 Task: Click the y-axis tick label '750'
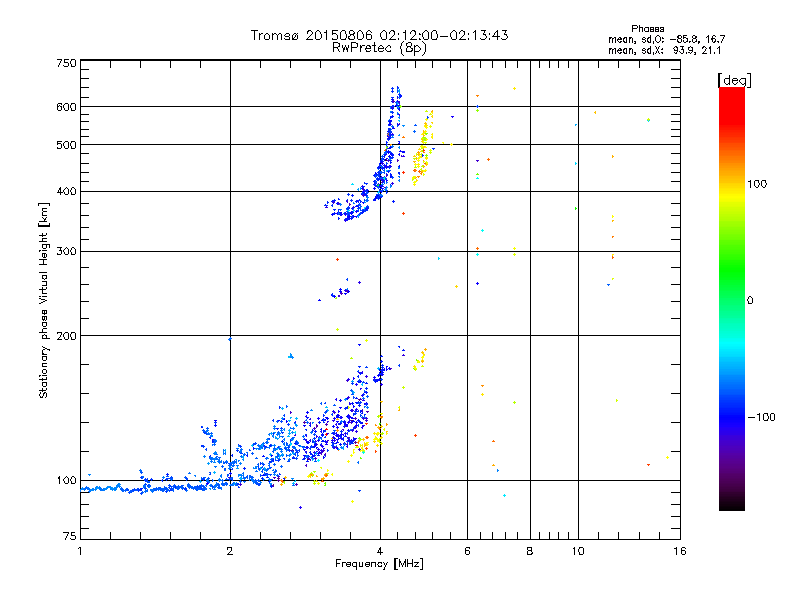coord(67,63)
